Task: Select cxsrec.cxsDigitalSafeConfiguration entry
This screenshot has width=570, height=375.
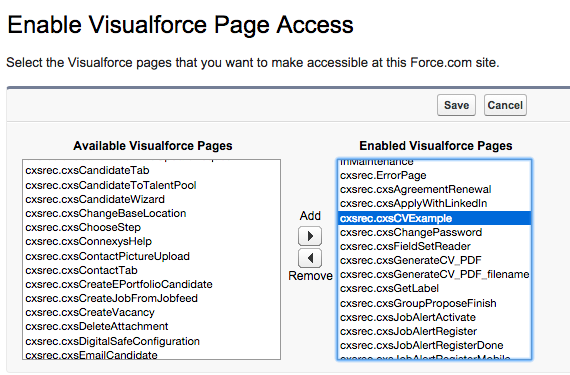Action: 151,341
